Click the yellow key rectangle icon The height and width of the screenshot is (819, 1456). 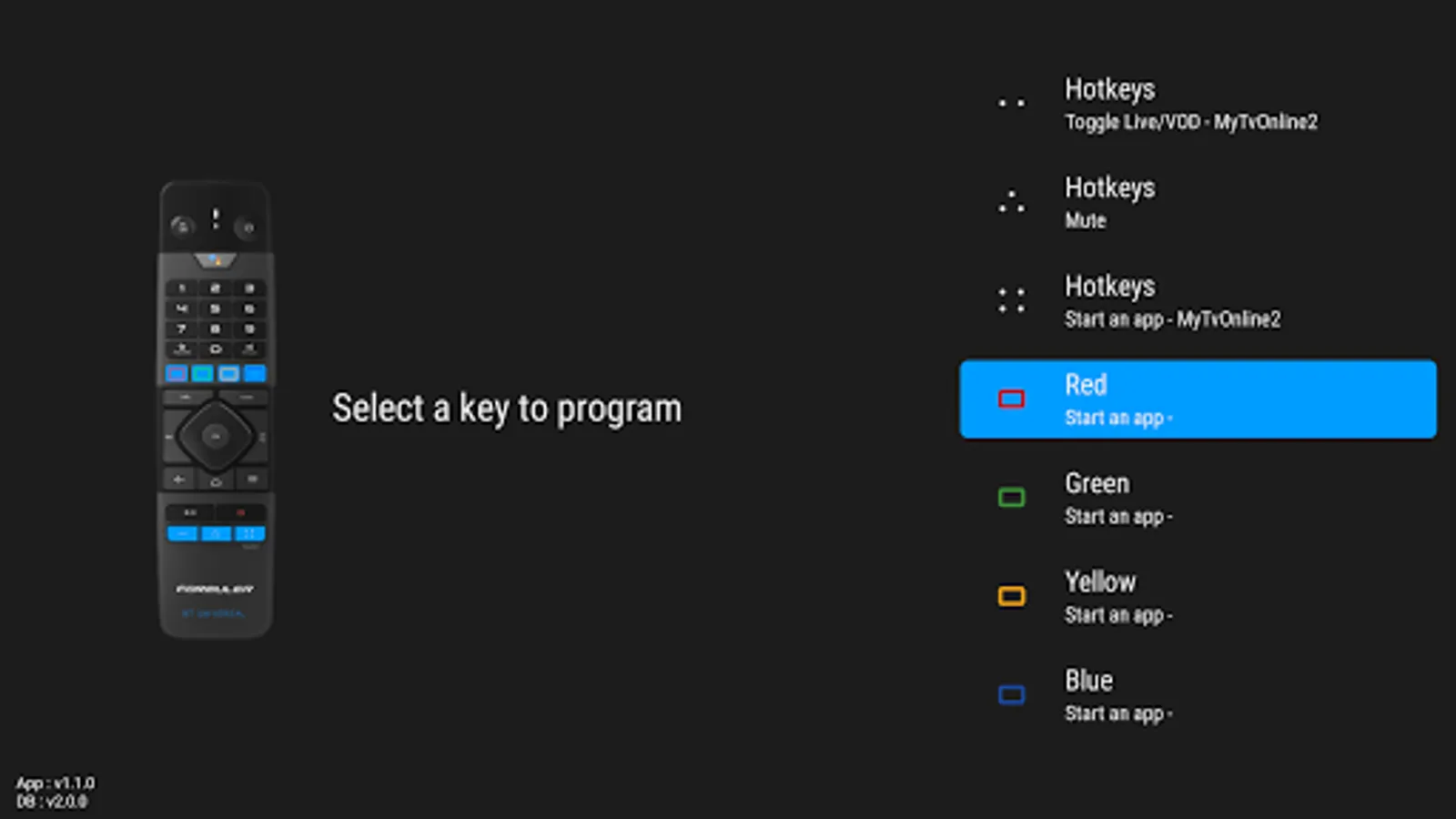pos(1011,596)
